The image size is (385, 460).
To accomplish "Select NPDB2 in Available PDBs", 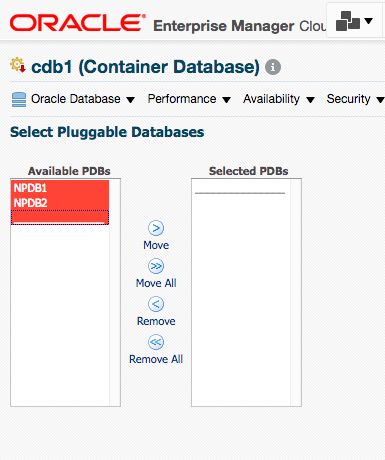I will coord(60,203).
